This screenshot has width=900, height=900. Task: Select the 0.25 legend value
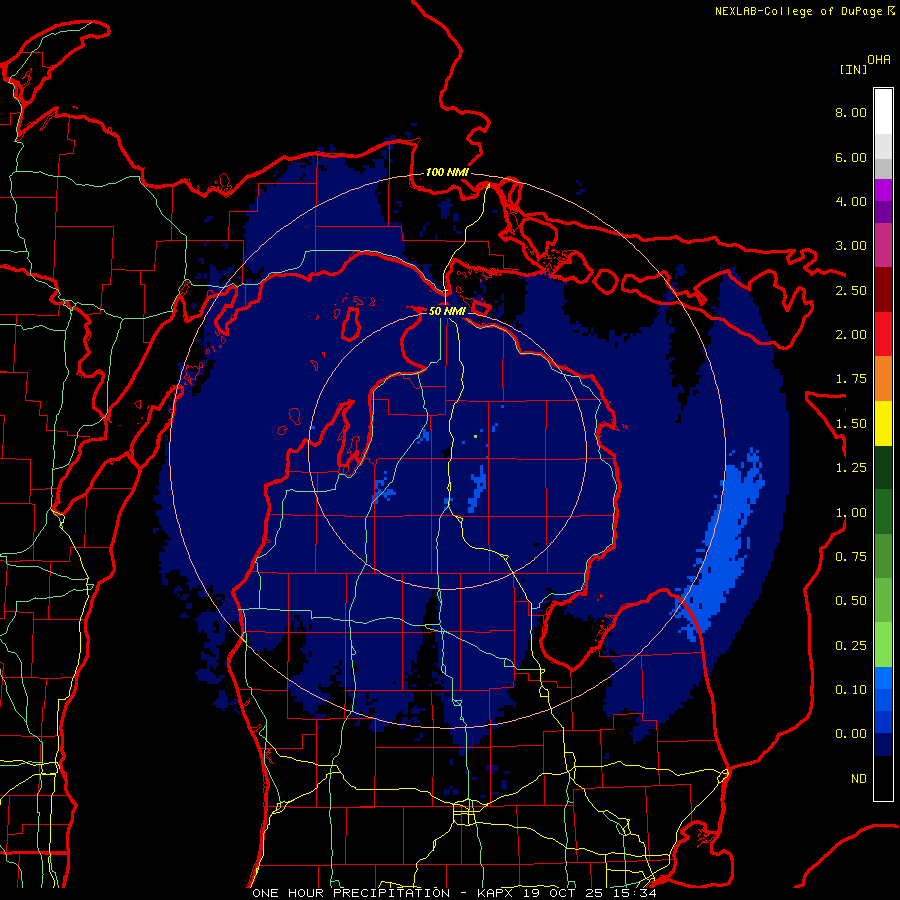click(x=851, y=646)
